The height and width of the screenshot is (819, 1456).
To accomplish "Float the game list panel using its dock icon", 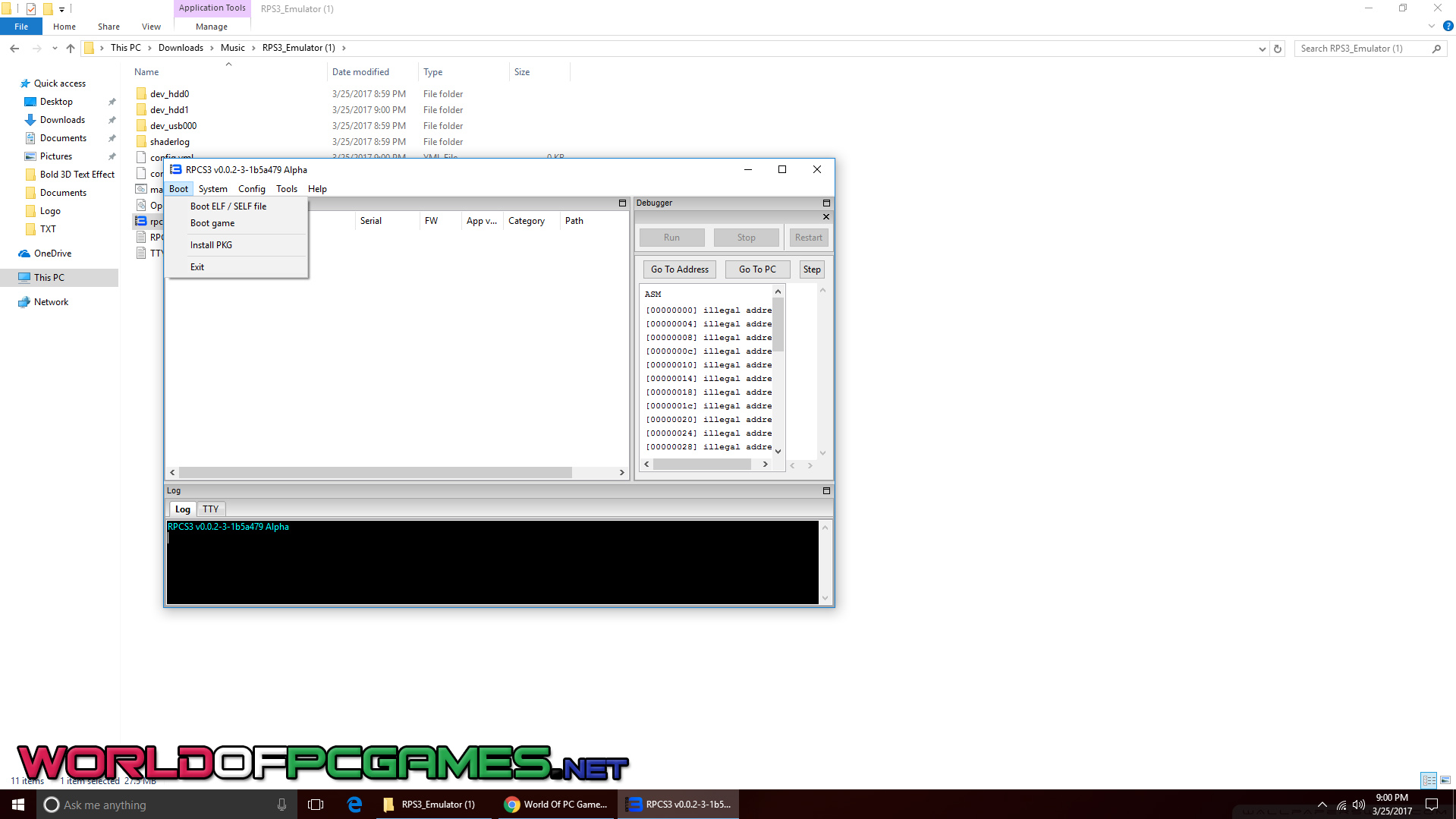I will (622, 203).
